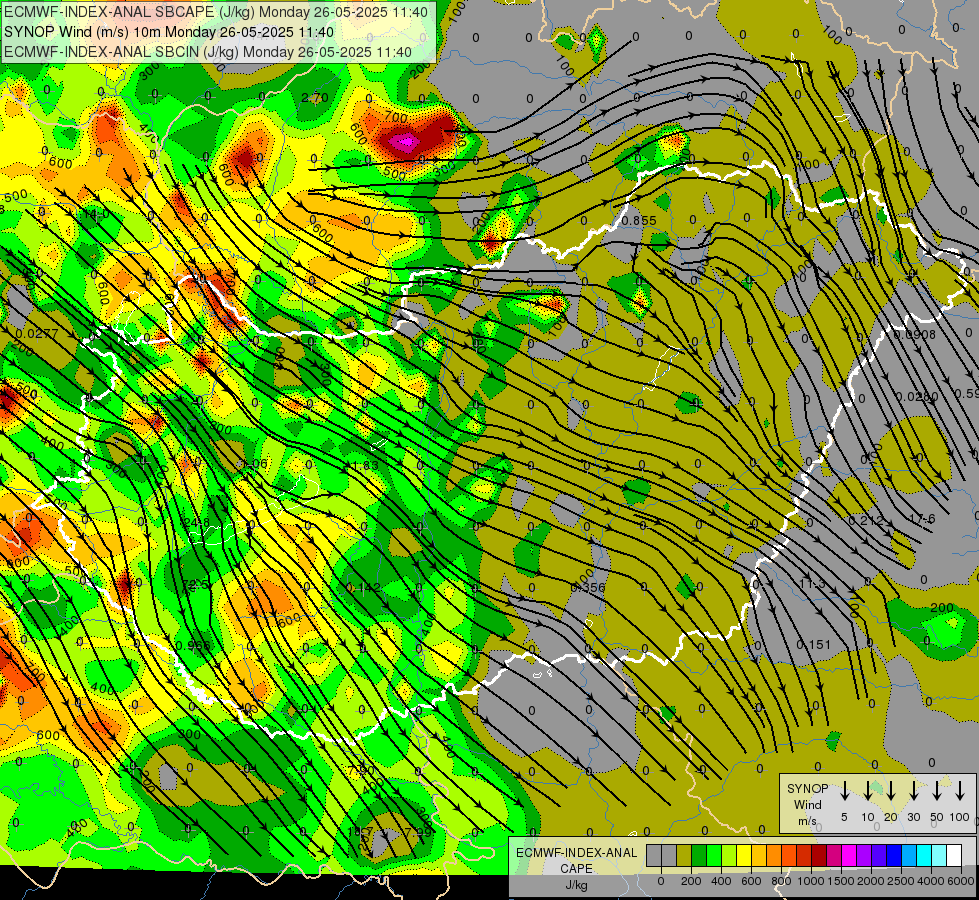Click the 2.70 value on the map
Screen dimensions: 979x900
point(314,98)
